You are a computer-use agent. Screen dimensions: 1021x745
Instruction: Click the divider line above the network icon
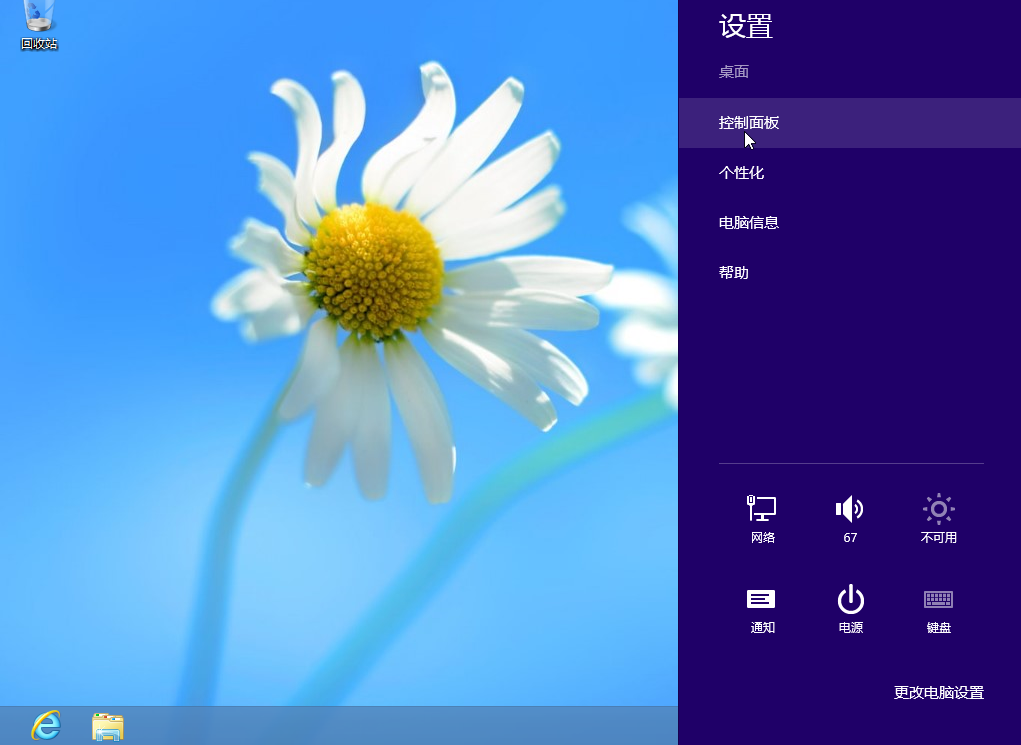[x=850, y=463]
